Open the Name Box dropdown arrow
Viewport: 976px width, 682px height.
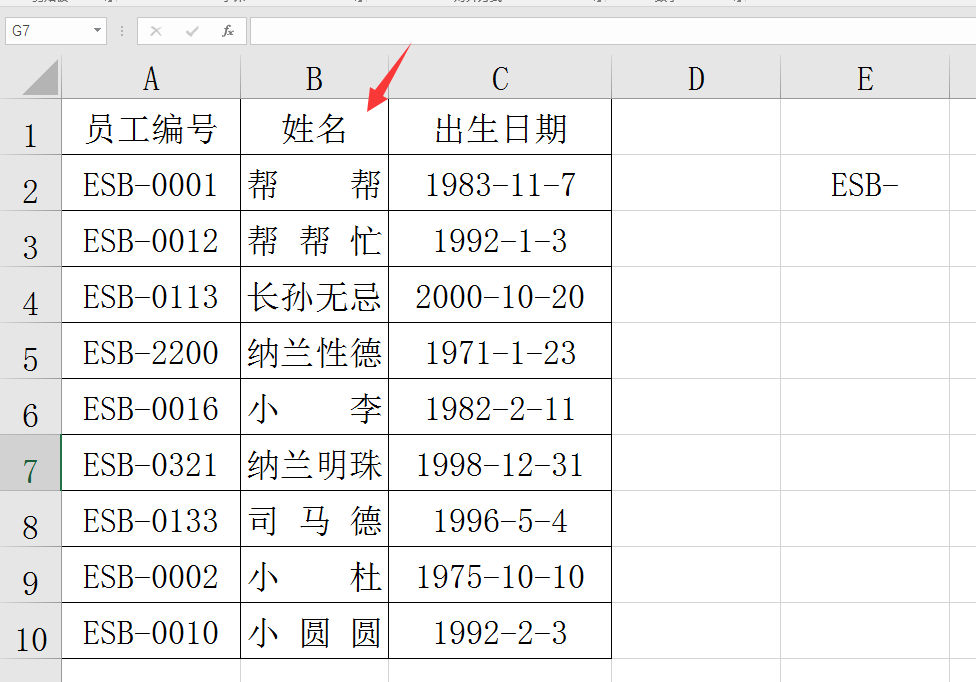point(97,31)
